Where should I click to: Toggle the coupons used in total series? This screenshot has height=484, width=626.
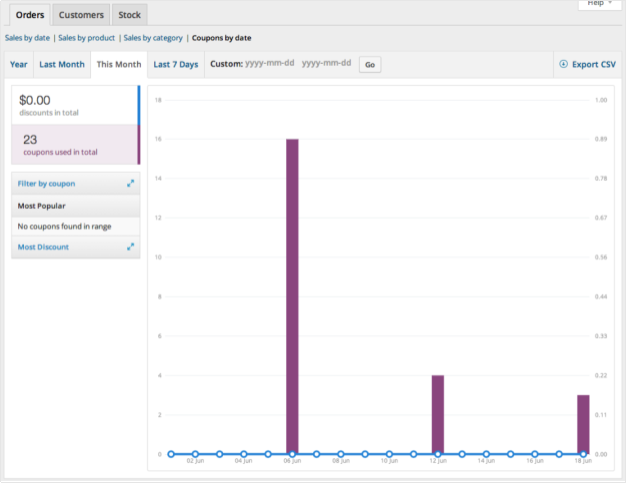coord(75,145)
